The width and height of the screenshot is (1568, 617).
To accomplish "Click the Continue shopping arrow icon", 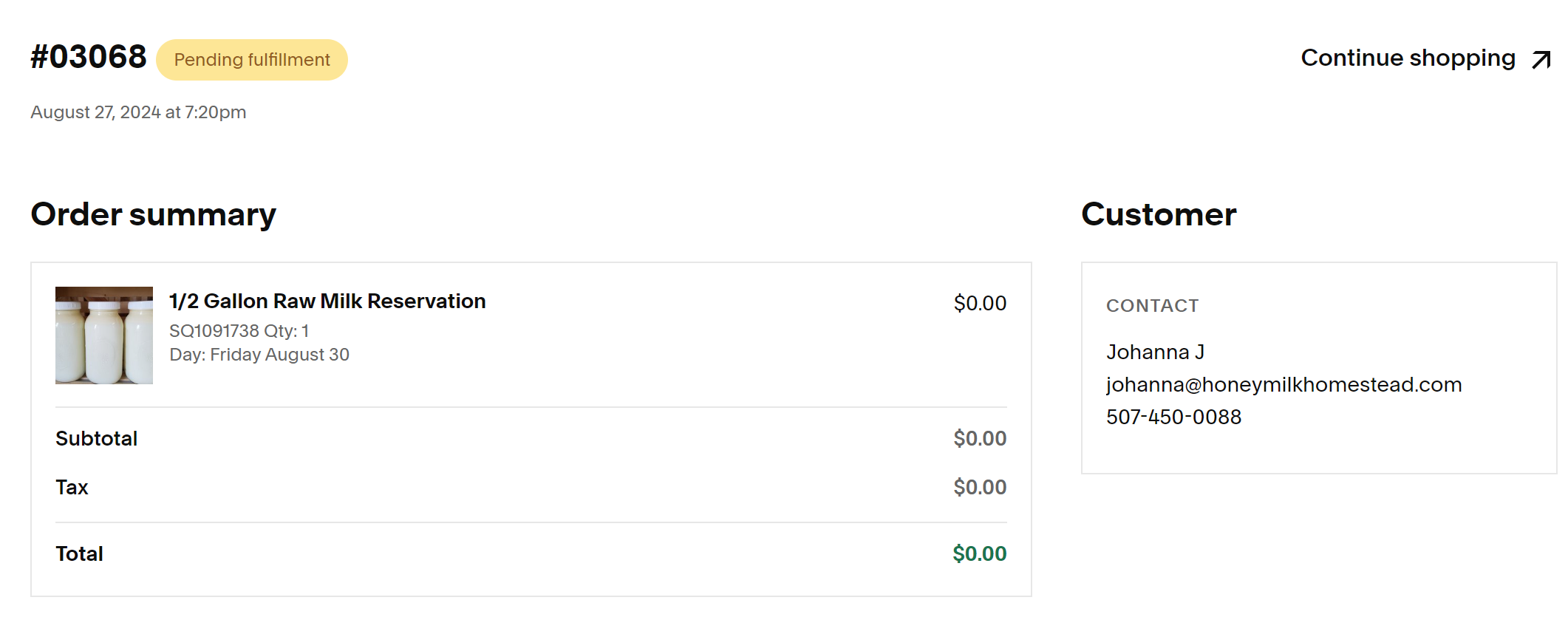I will click(x=1541, y=59).
